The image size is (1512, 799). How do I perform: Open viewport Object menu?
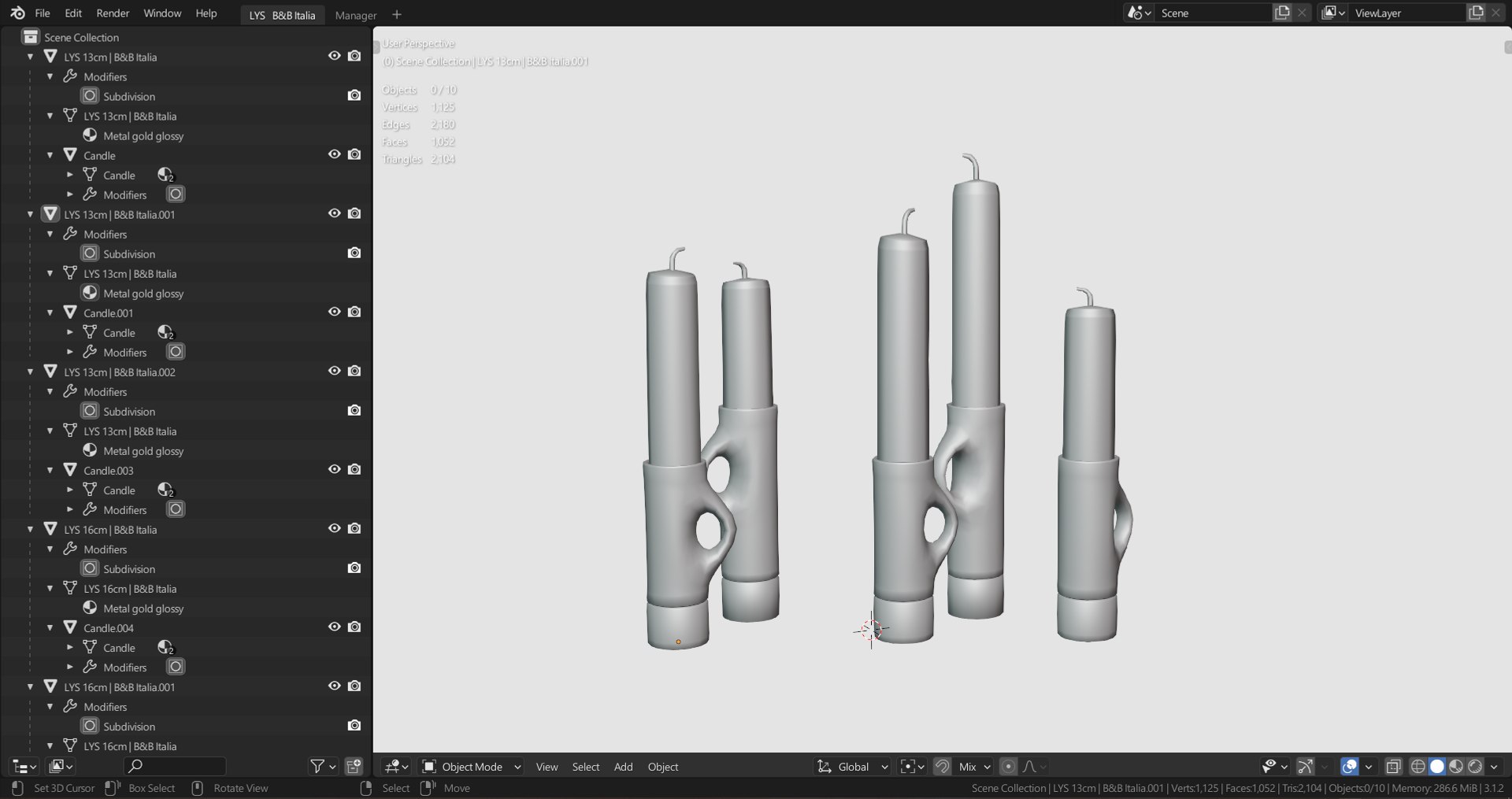click(x=663, y=767)
